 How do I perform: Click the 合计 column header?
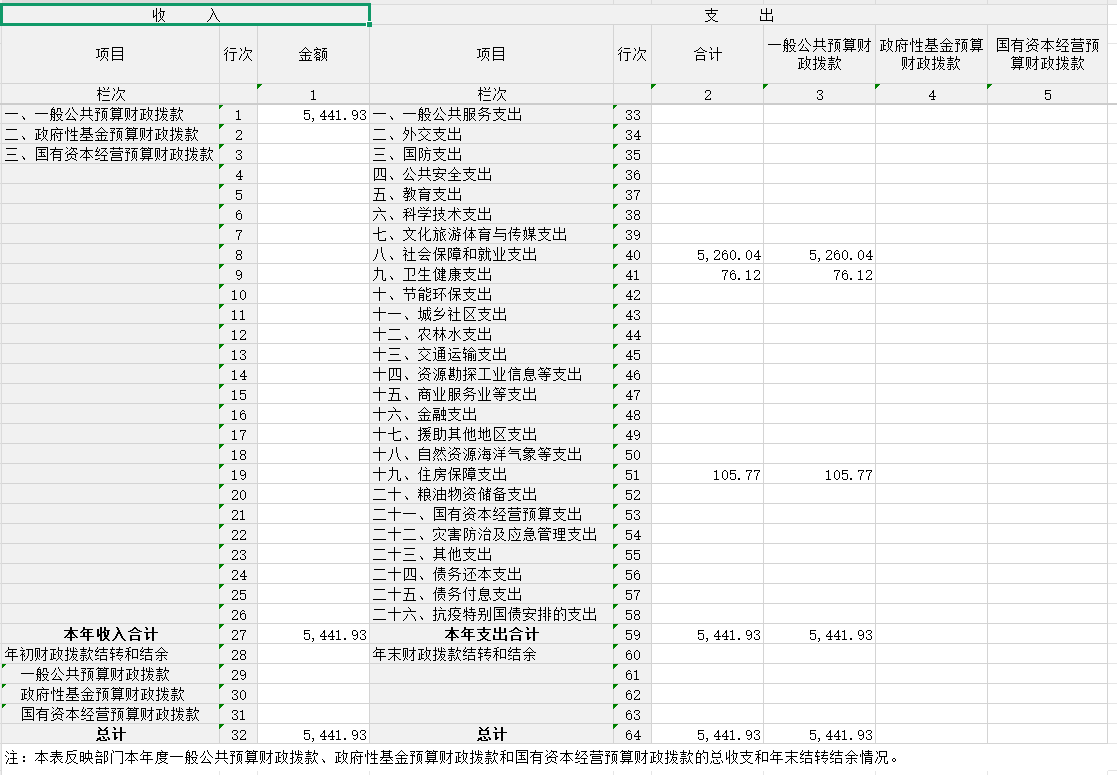[x=707, y=55]
